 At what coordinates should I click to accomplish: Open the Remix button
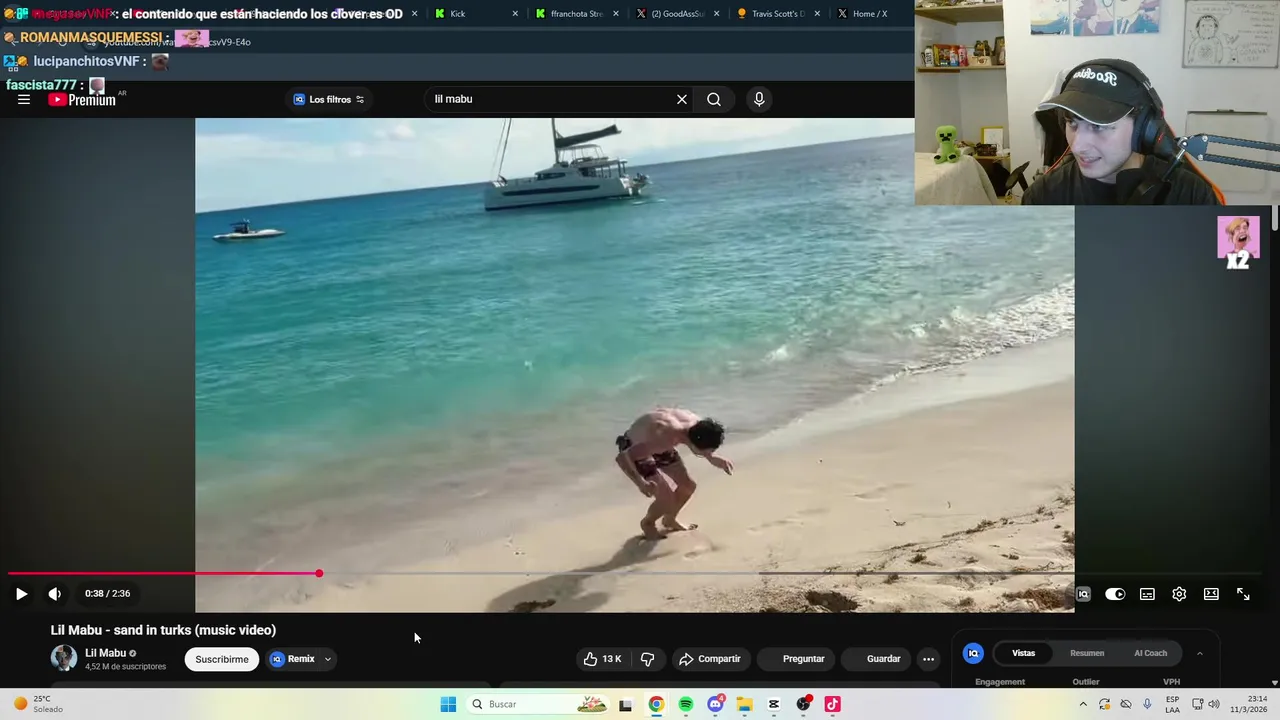click(293, 659)
